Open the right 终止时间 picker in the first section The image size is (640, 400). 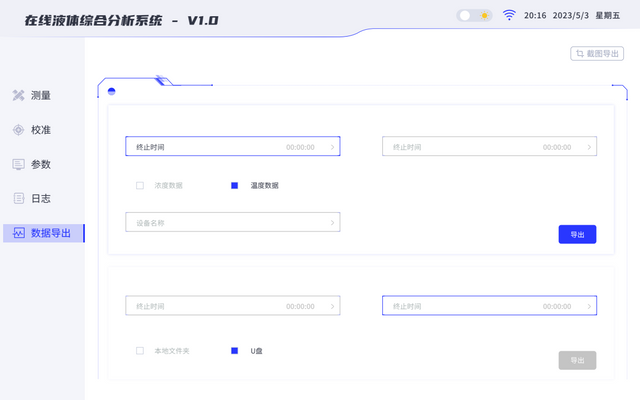click(489, 147)
